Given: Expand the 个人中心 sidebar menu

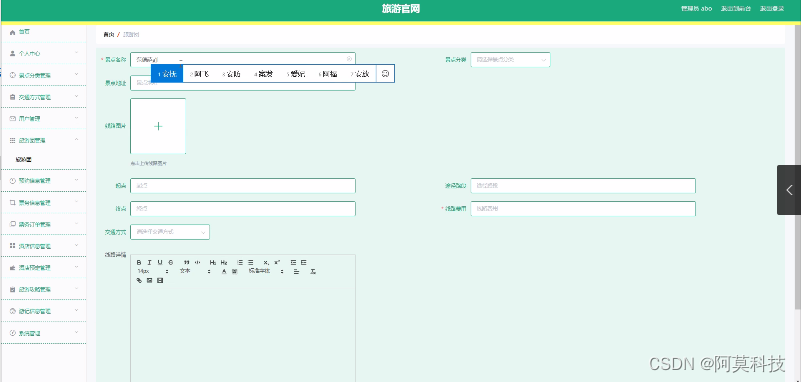Looking at the screenshot, I should [x=44, y=53].
